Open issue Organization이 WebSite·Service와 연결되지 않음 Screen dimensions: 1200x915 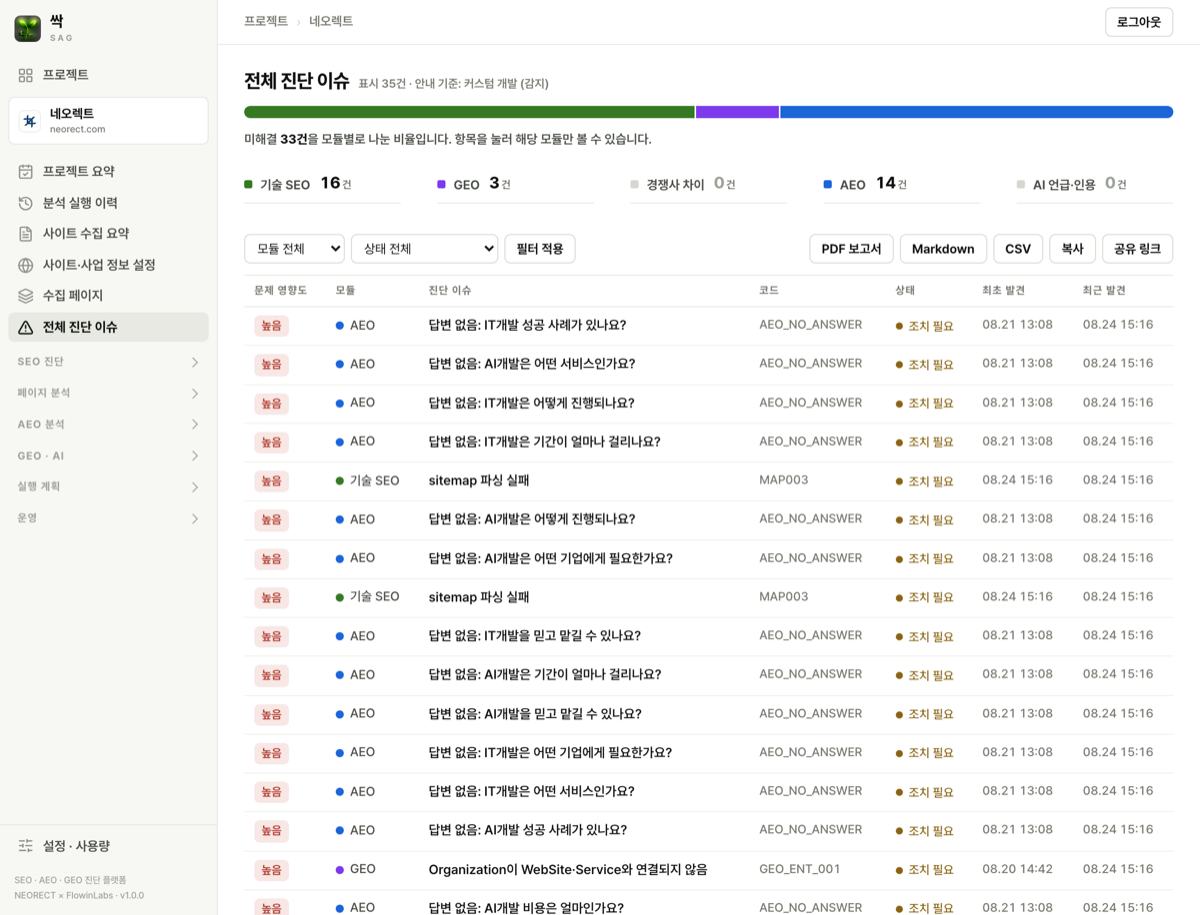[568, 870]
